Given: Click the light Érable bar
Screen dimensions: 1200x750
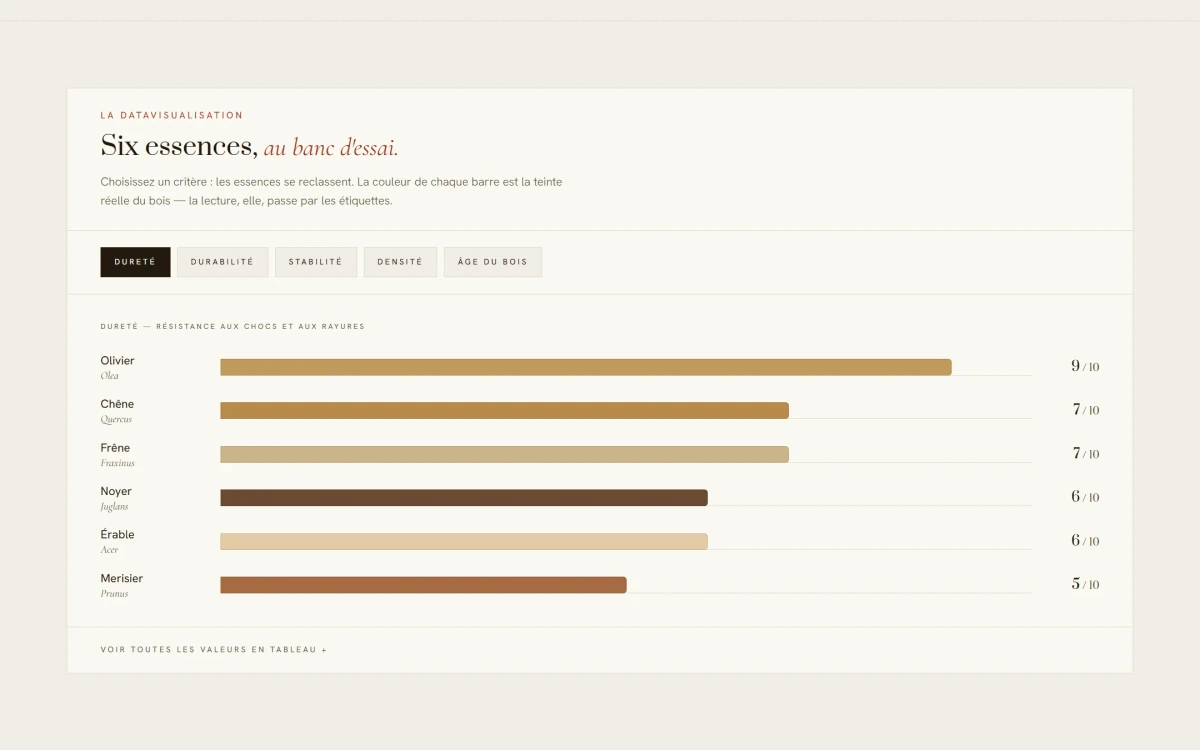Looking at the screenshot, I should (464, 541).
